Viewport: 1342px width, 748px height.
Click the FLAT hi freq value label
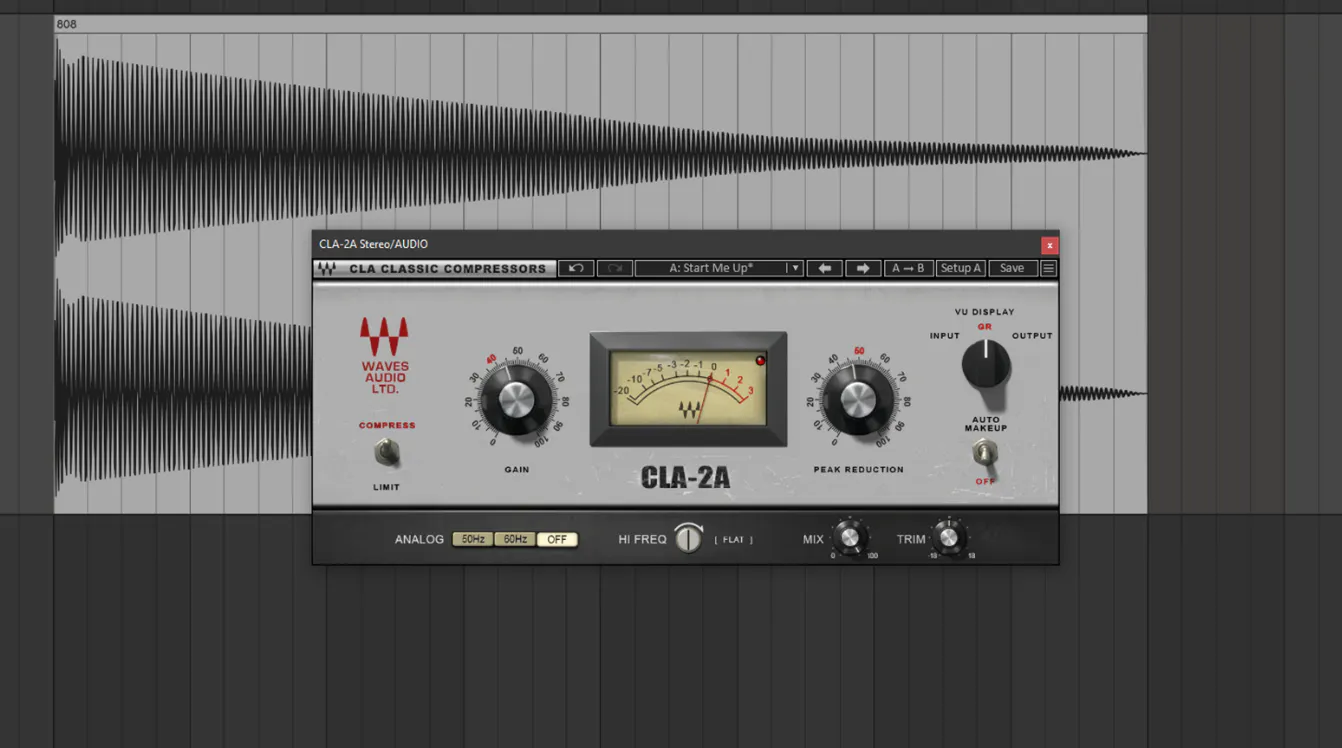point(734,540)
